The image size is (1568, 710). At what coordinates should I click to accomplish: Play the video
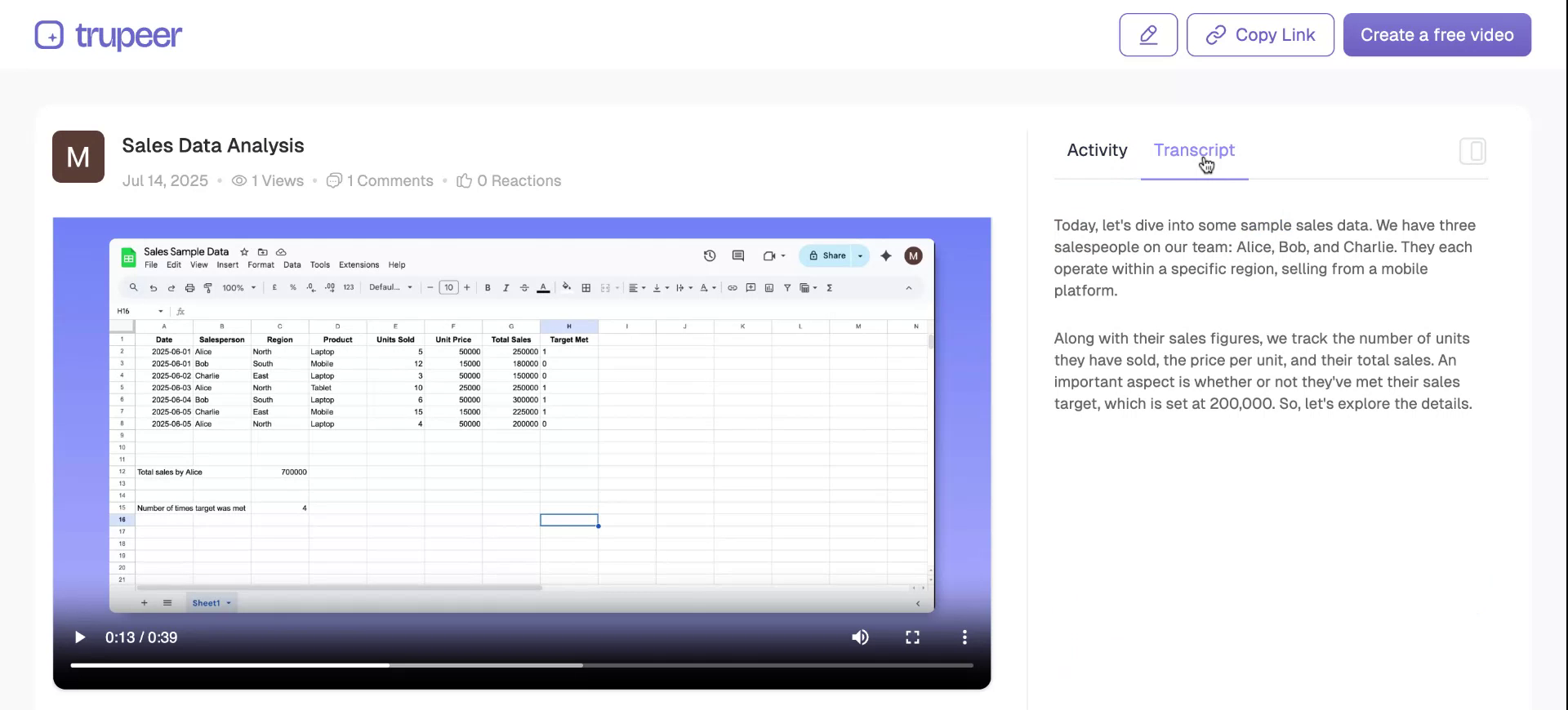coord(79,637)
